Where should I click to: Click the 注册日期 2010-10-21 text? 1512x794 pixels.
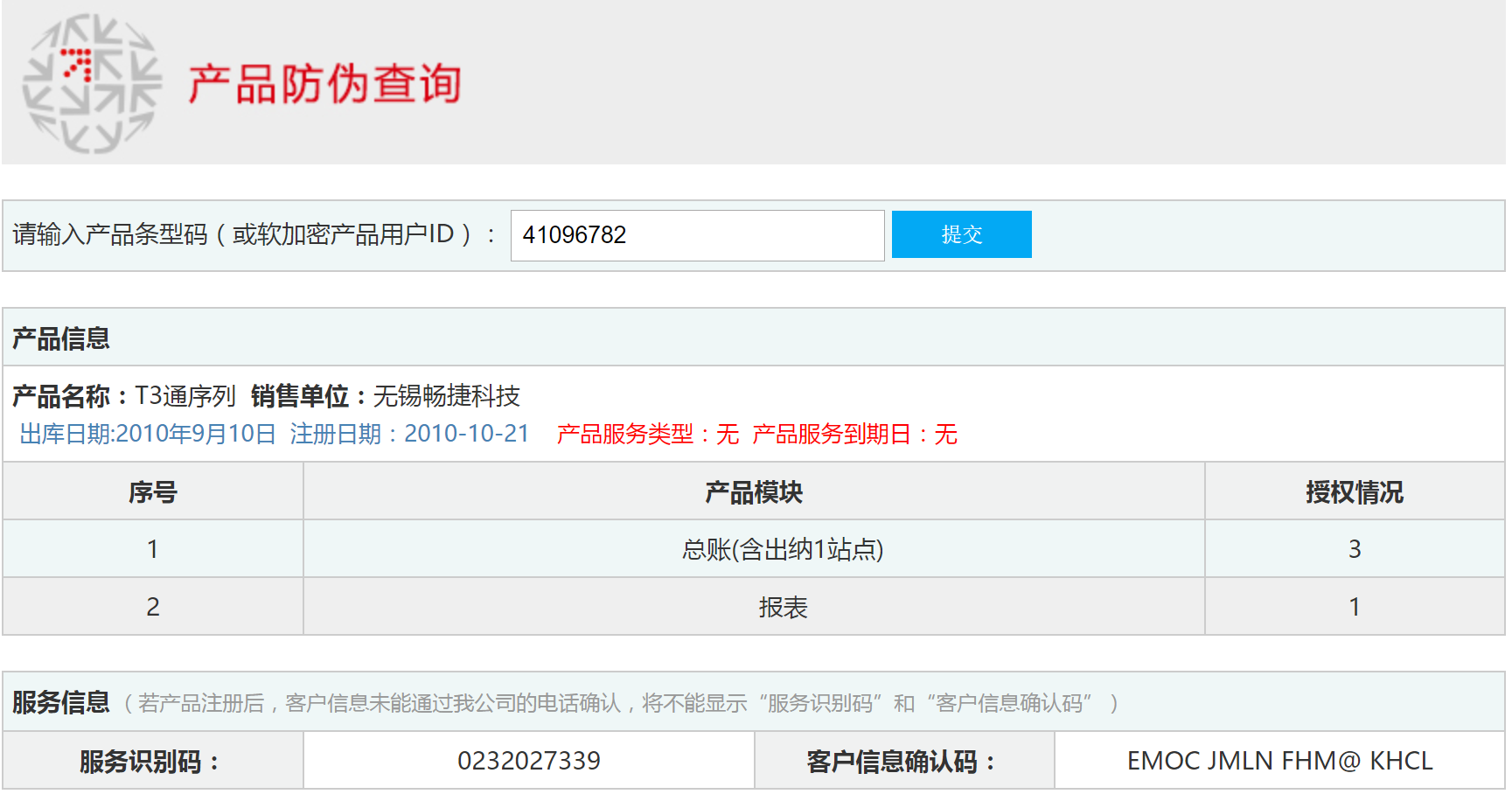tap(409, 434)
